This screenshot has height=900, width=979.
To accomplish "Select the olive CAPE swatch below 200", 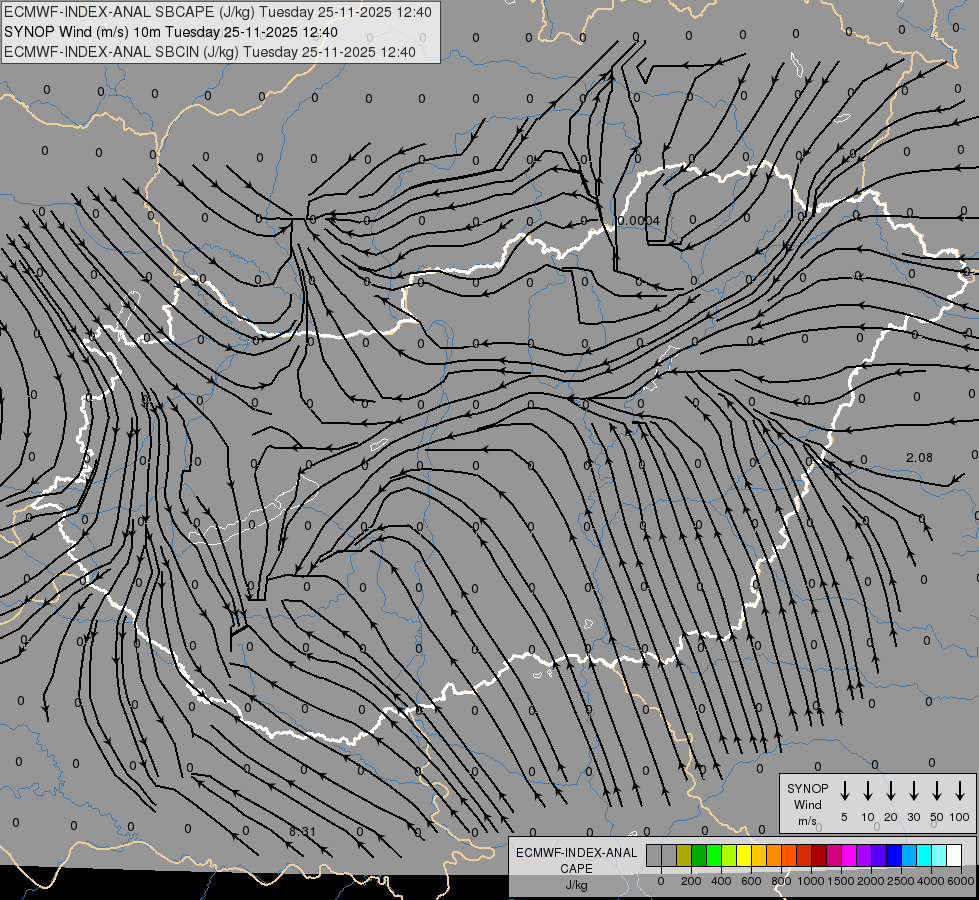I will point(684,855).
